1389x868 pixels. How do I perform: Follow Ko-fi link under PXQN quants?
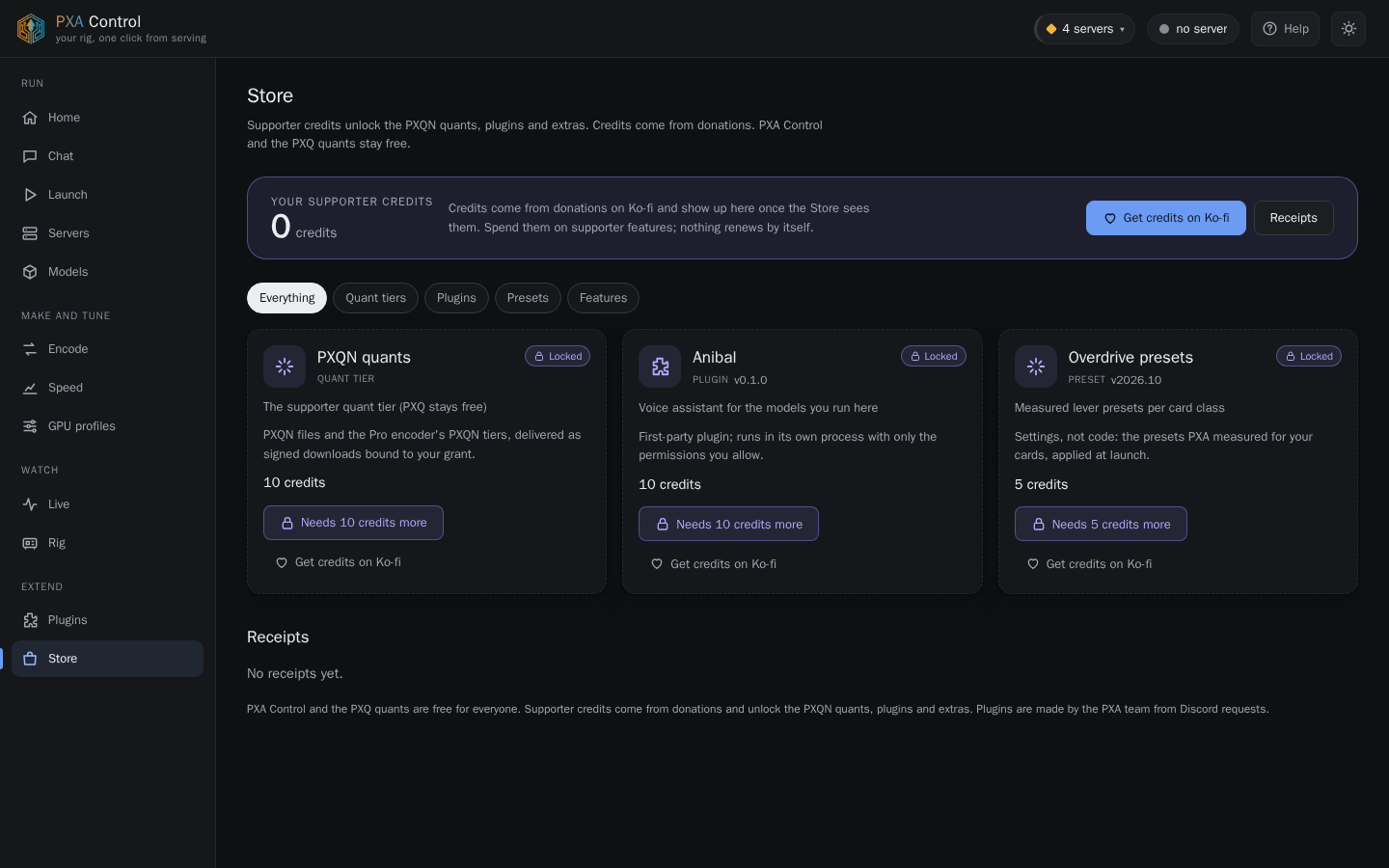(339, 562)
